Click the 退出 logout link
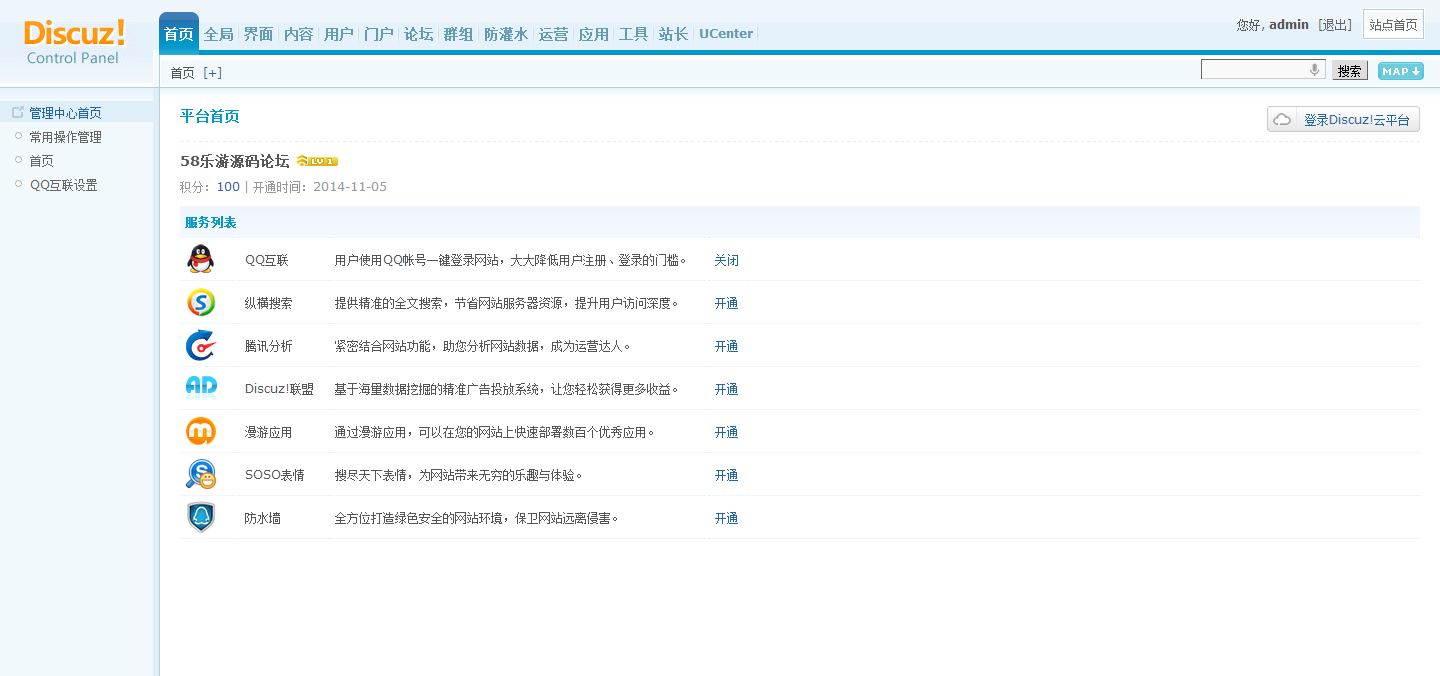The height and width of the screenshot is (676, 1440). click(x=1335, y=25)
